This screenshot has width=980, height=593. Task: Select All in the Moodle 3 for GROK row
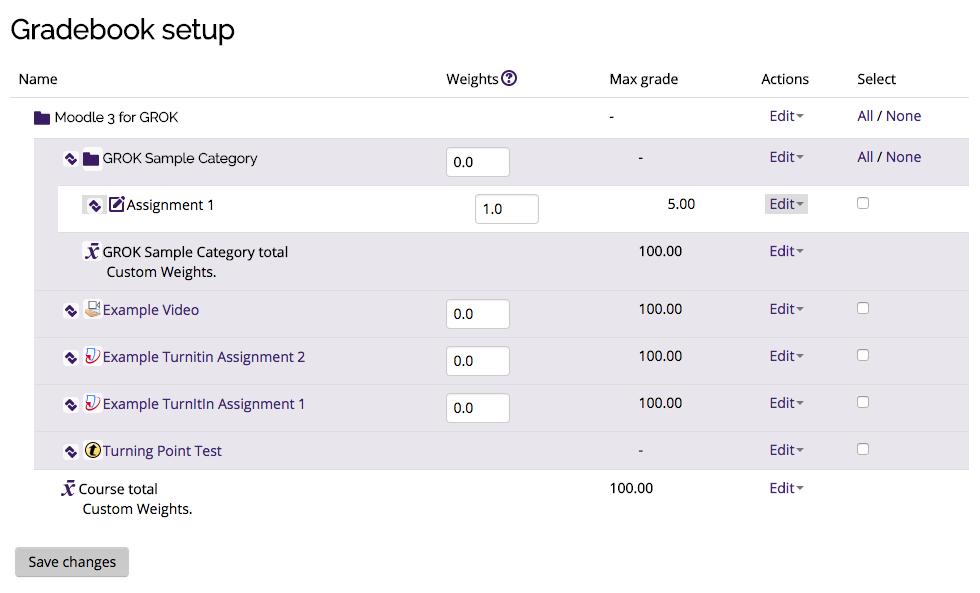click(865, 116)
